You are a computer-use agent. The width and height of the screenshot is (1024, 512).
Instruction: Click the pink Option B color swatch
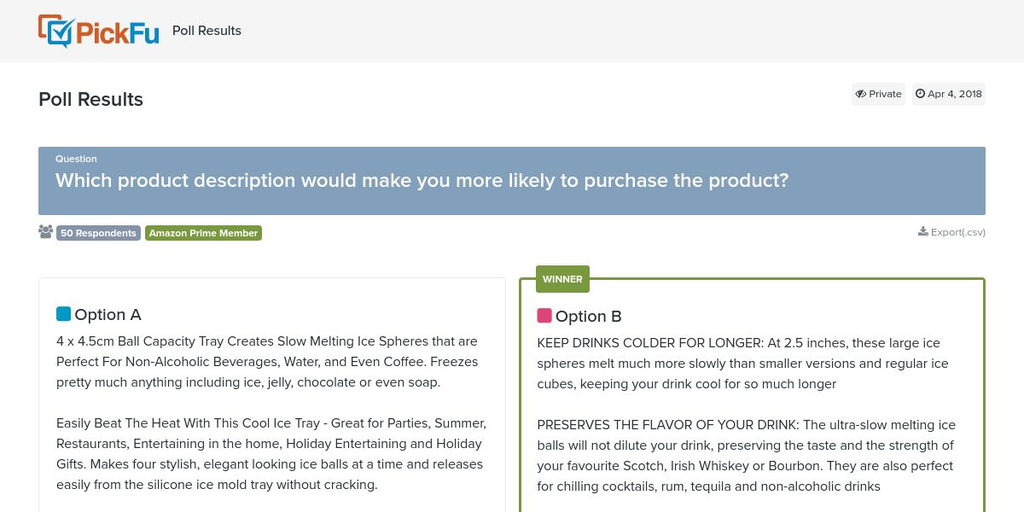544,316
